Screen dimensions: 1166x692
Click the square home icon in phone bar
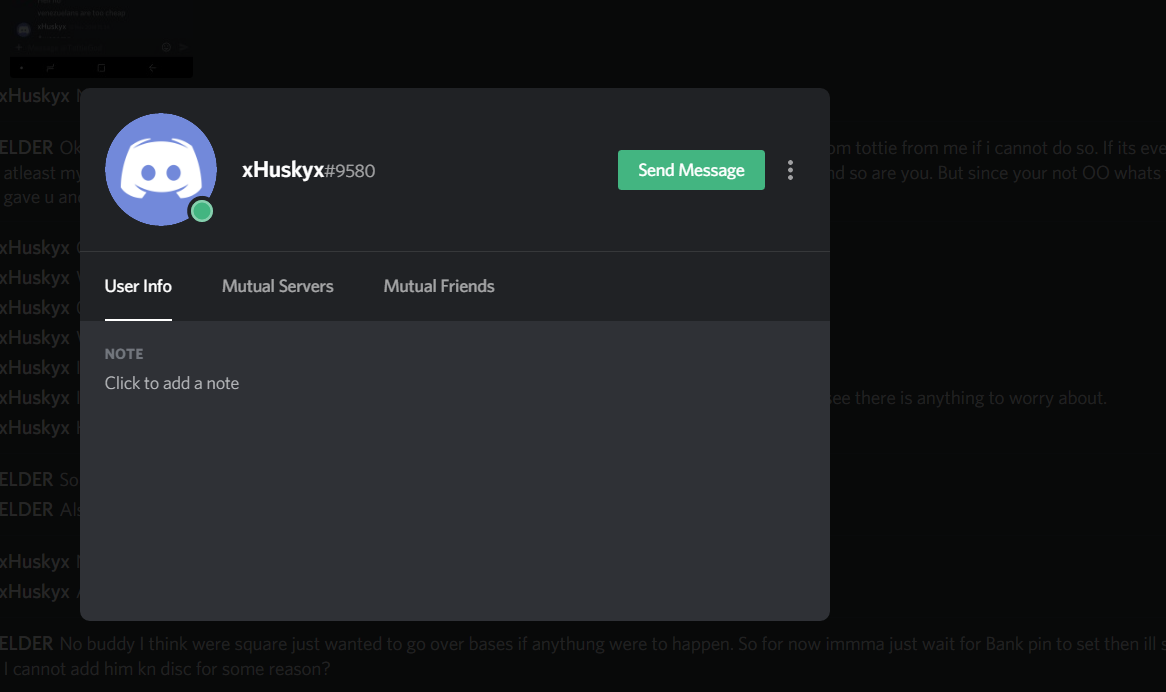pos(101,68)
